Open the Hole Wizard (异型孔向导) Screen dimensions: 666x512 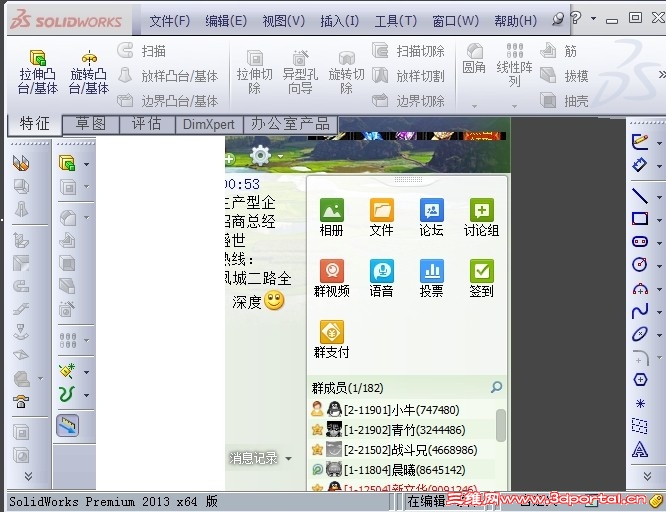(x=300, y=72)
